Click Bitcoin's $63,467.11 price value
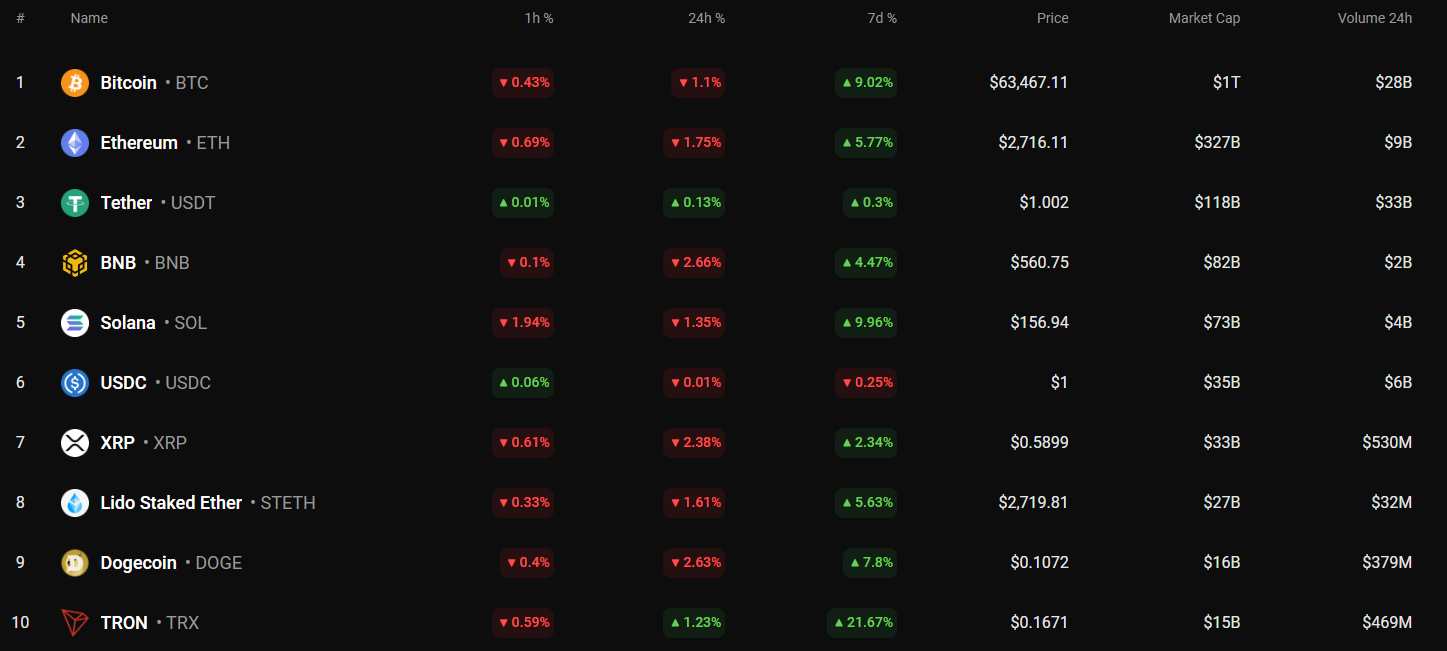The width and height of the screenshot is (1447, 651). tap(1028, 83)
